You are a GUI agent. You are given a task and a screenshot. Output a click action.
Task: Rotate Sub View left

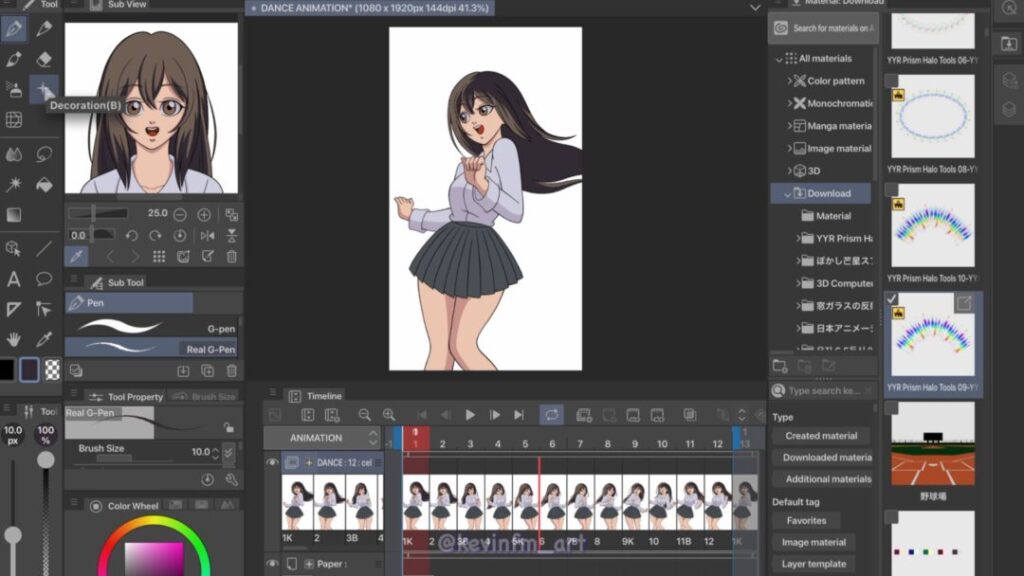click(x=131, y=236)
